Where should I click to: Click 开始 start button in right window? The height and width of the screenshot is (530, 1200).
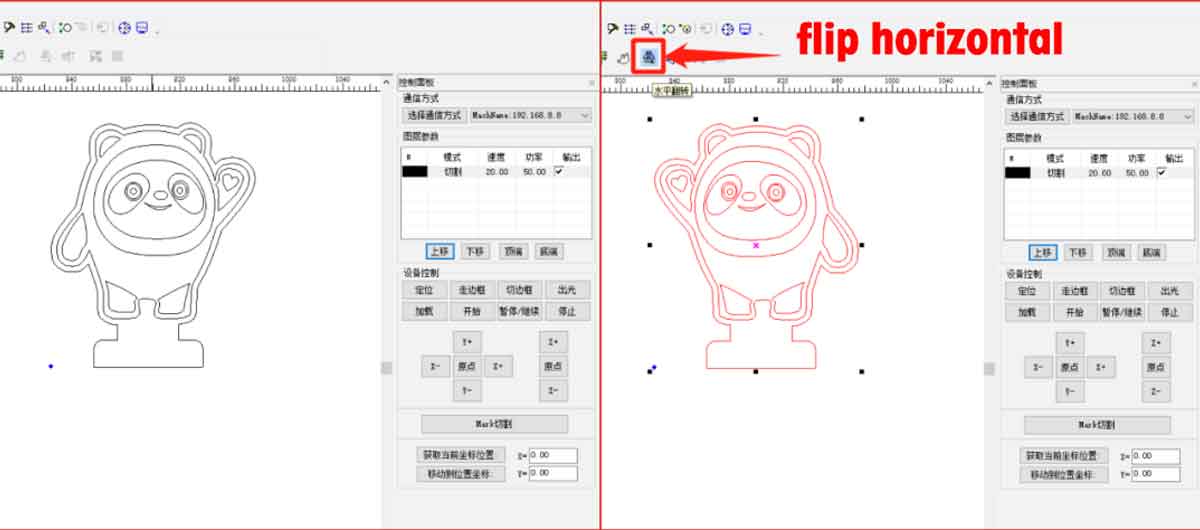click(x=1073, y=312)
